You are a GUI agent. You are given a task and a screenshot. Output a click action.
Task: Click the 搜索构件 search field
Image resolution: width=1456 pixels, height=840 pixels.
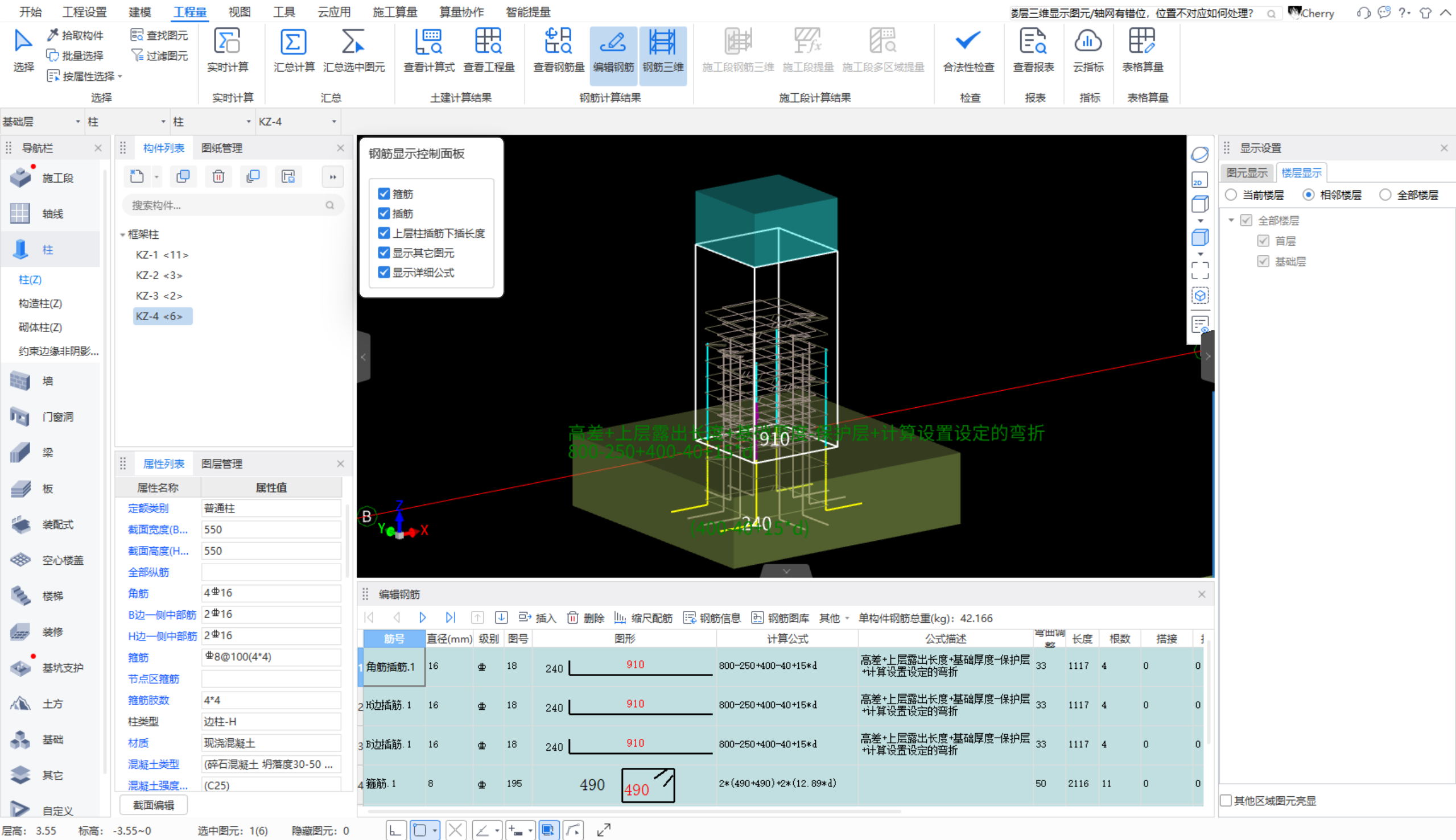coord(233,205)
